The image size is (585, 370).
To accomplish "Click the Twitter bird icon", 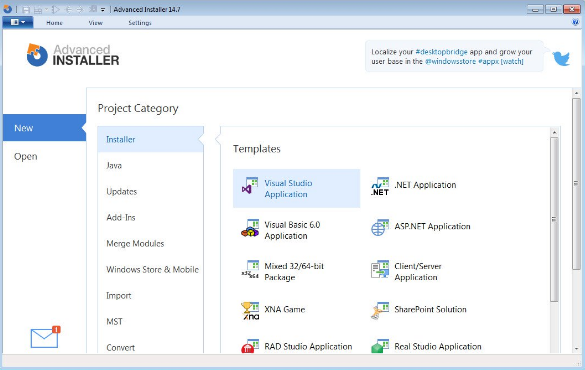I will pos(561,59).
